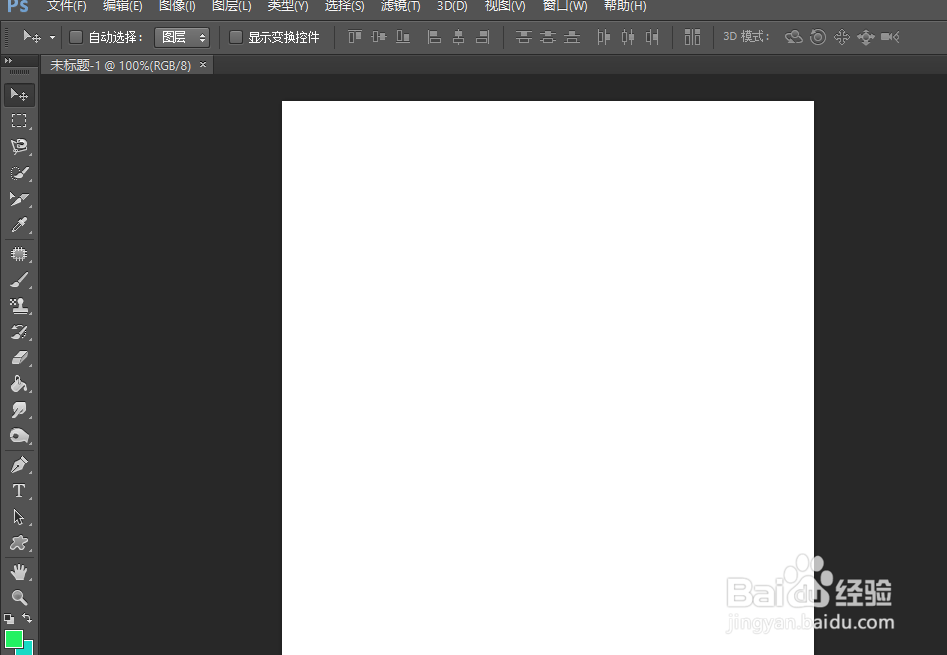
Task: Enable the 显示变换控件 checkbox
Action: 236,37
